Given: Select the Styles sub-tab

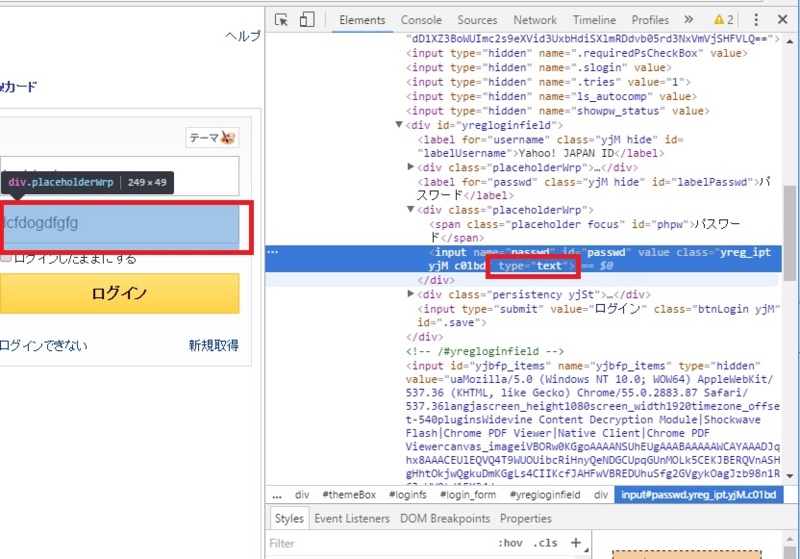Looking at the screenshot, I should click(289, 518).
